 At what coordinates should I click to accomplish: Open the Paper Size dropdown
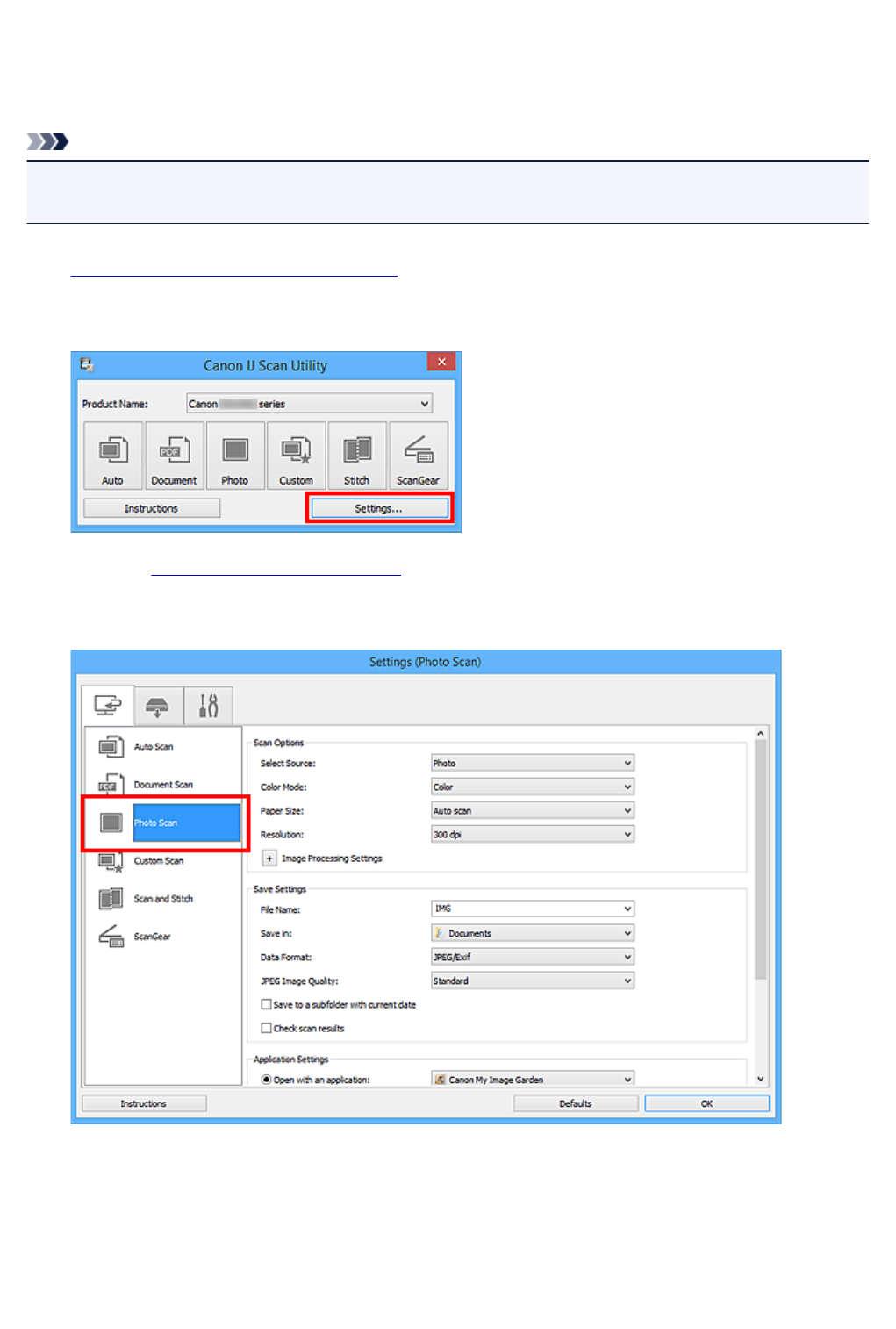point(533,810)
